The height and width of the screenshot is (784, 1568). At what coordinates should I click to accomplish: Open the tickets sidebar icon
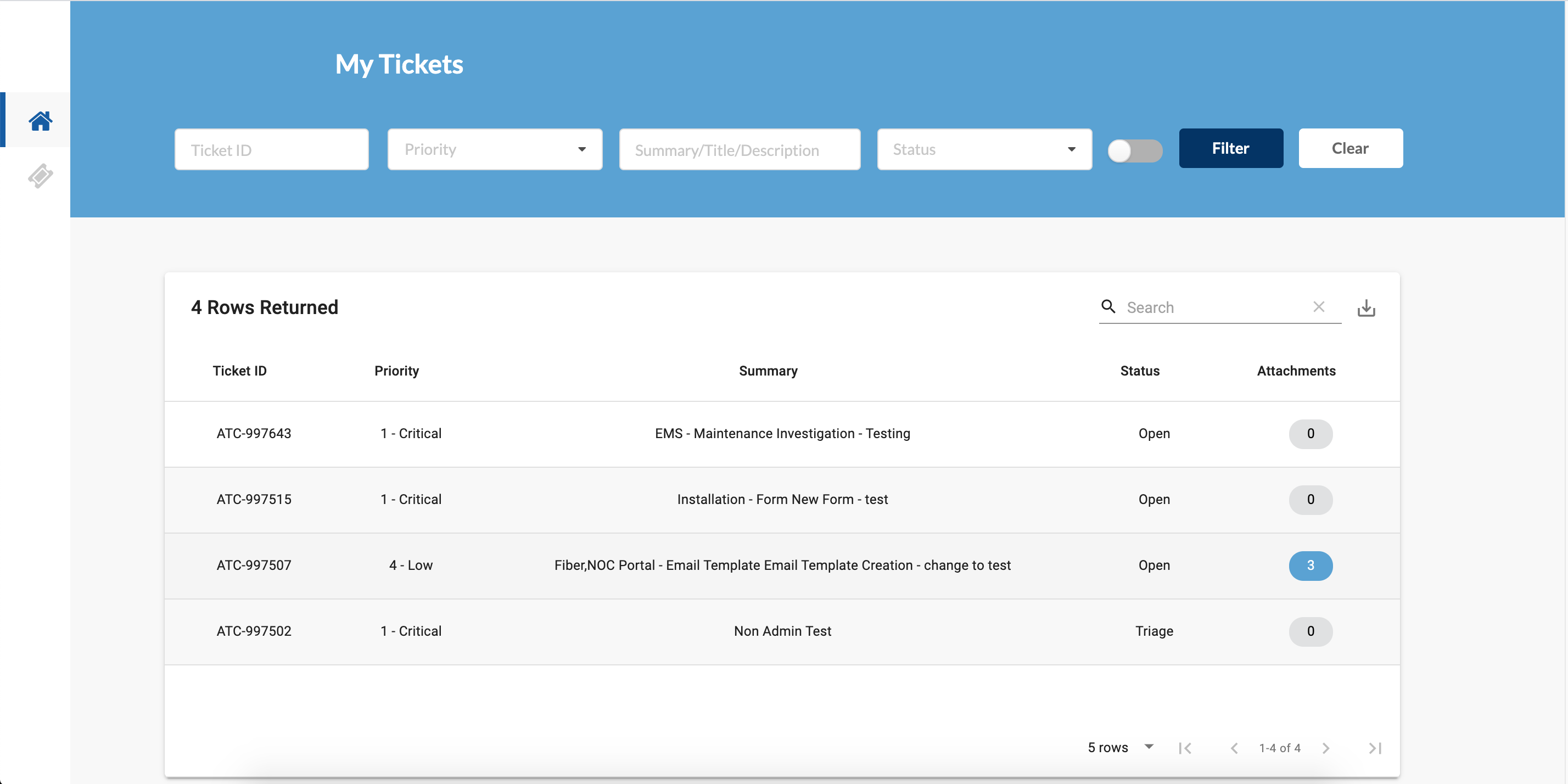pyautogui.click(x=40, y=176)
